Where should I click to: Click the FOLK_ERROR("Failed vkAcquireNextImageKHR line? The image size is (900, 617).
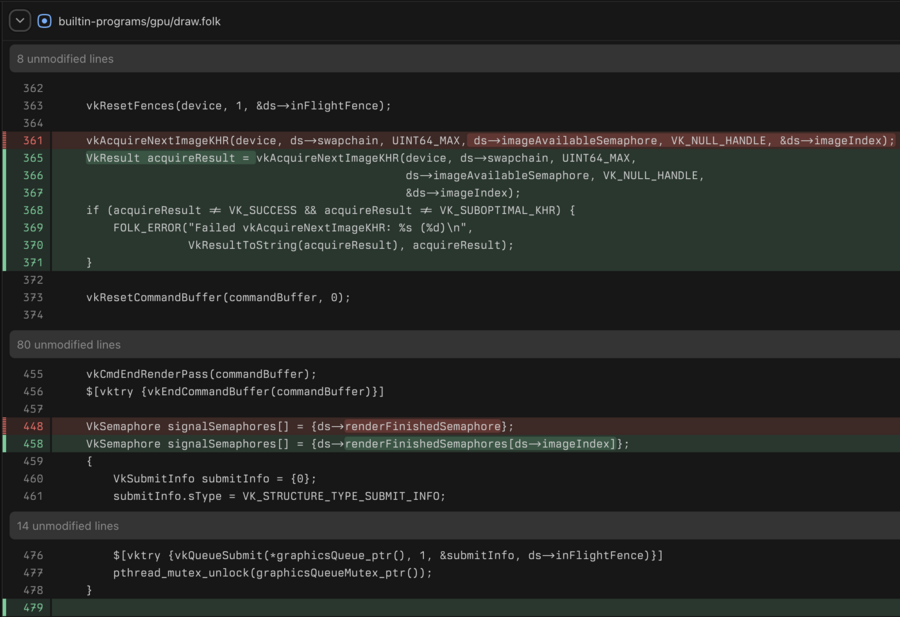tap(293, 228)
